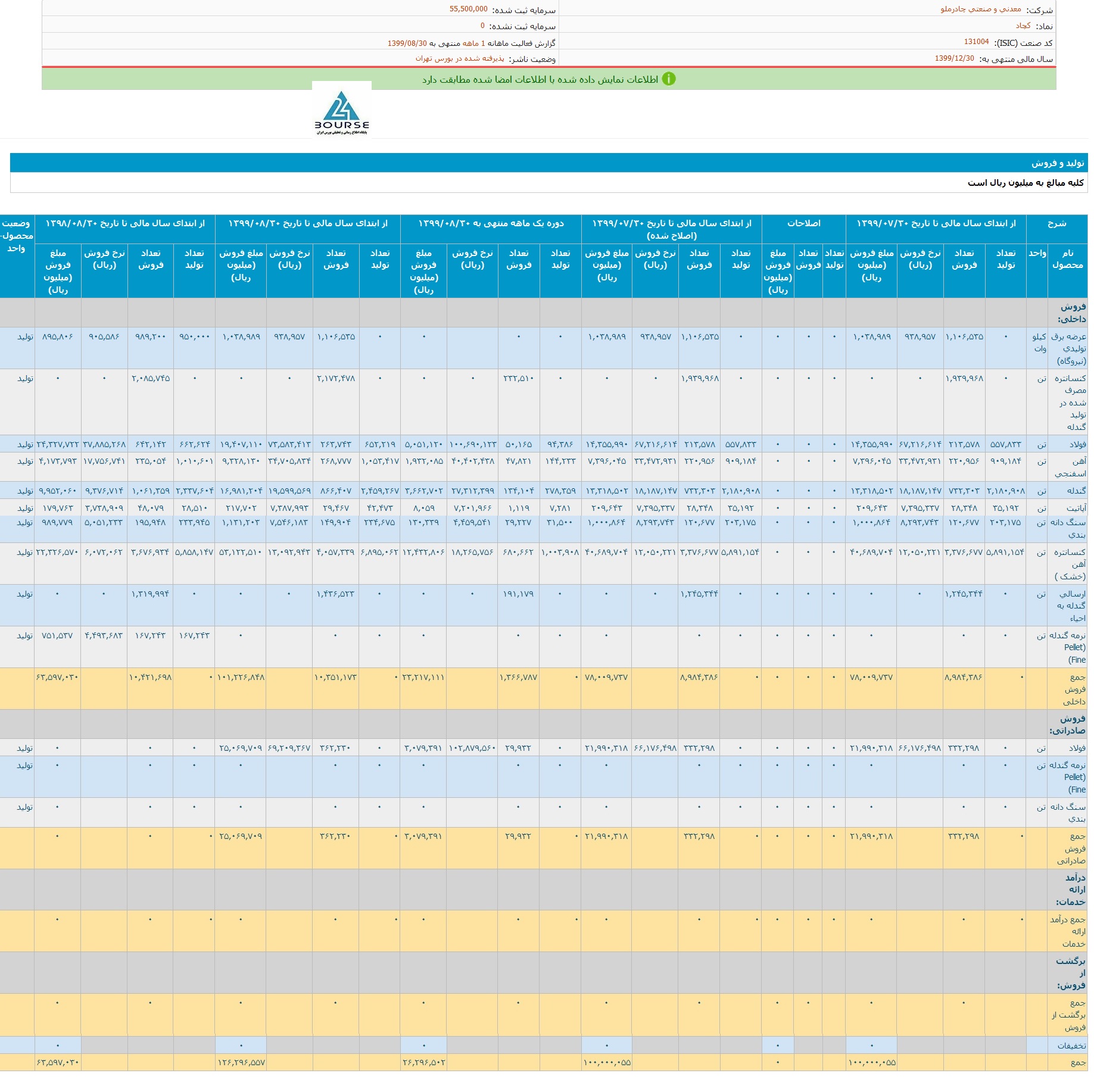Click the cell with value ۷۳,۵۸۳,۴۱۳
This screenshot has width=1094, height=1092.
click(x=289, y=444)
